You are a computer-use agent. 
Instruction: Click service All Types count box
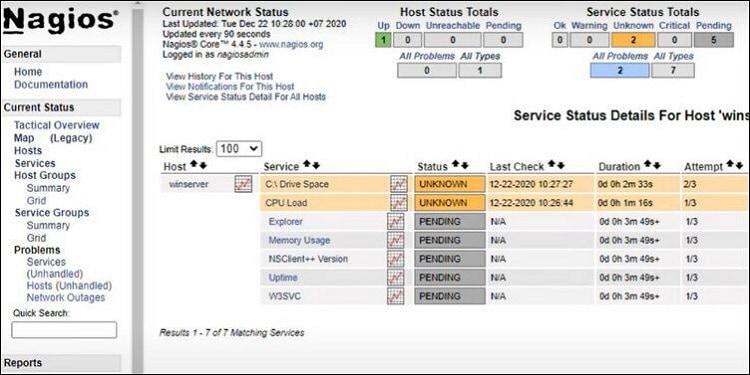click(x=673, y=70)
